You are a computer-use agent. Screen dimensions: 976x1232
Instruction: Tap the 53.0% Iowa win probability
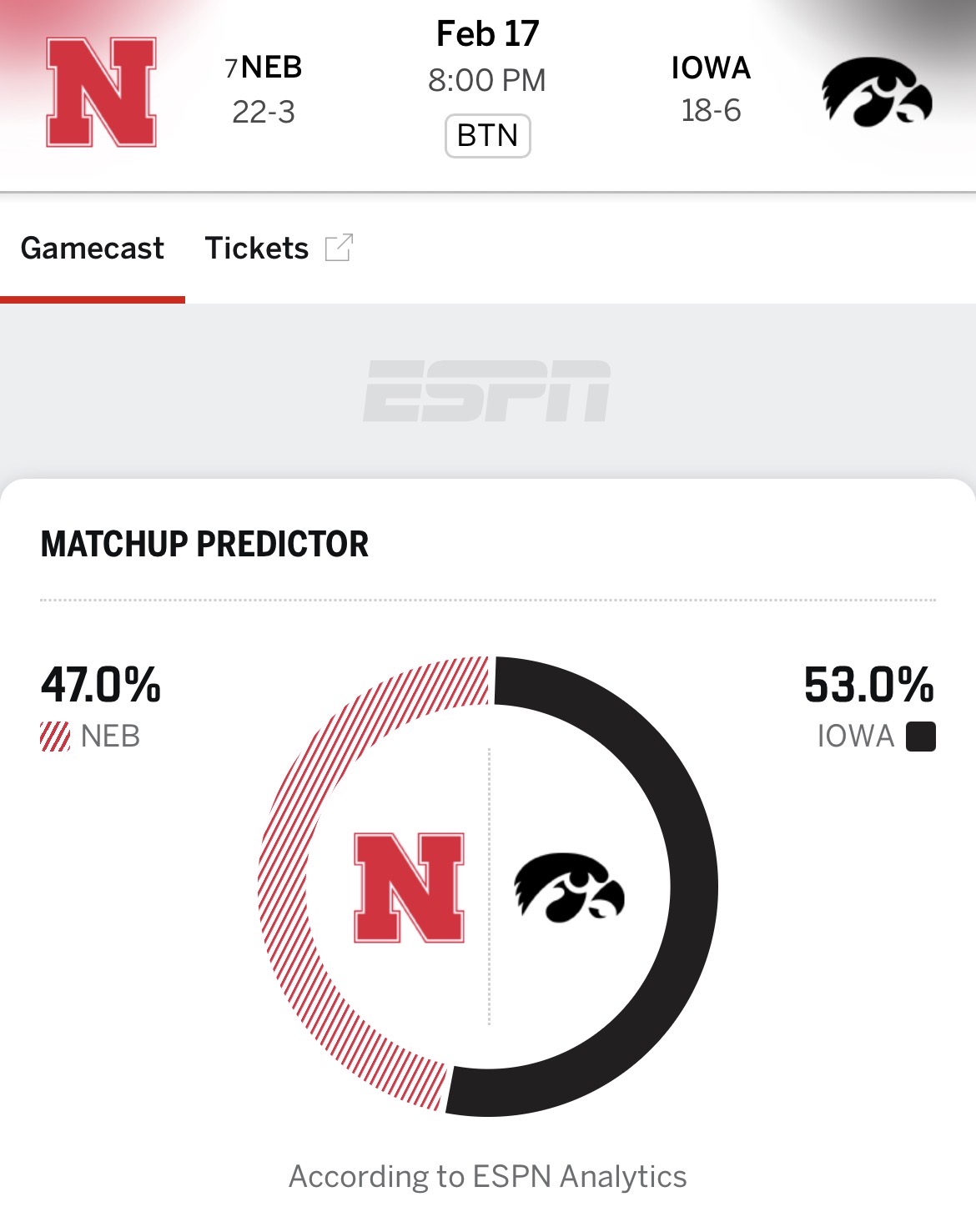(868, 685)
